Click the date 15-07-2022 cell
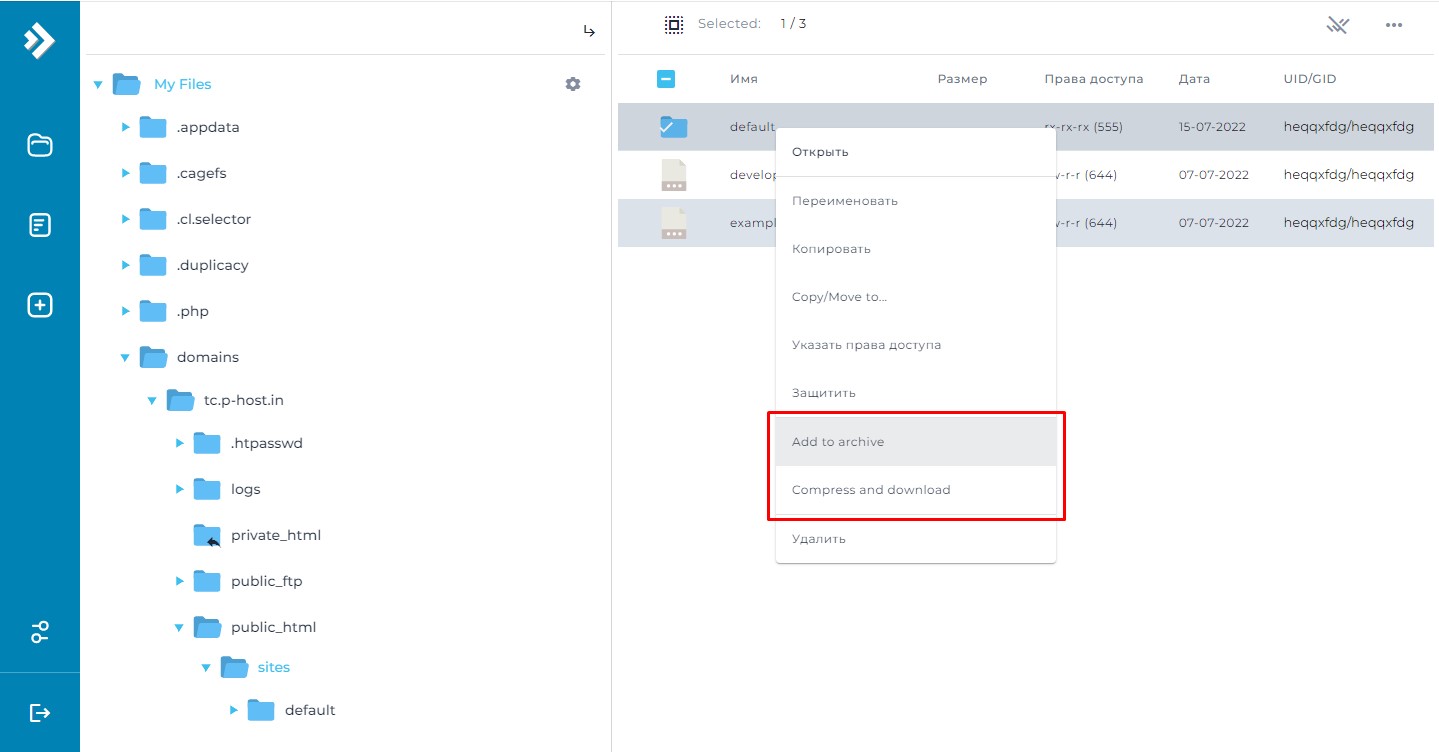Viewport: 1439px width, 752px height. (x=1214, y=127)
